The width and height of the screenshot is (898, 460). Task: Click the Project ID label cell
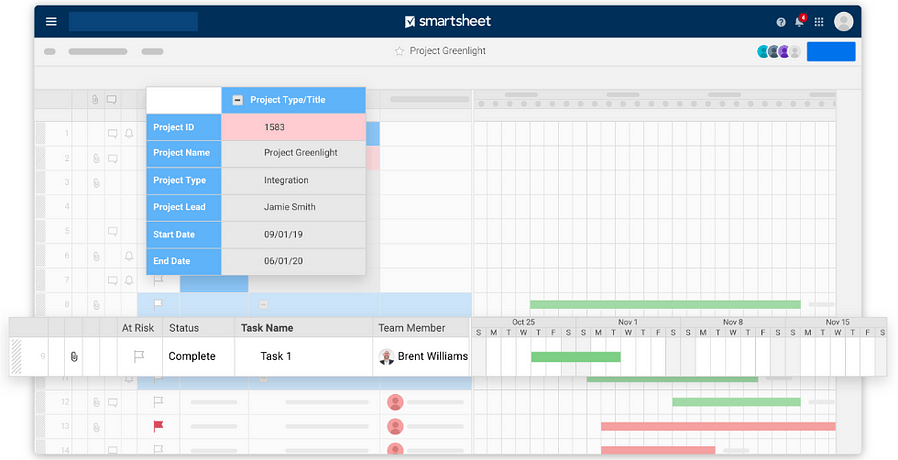184,127
